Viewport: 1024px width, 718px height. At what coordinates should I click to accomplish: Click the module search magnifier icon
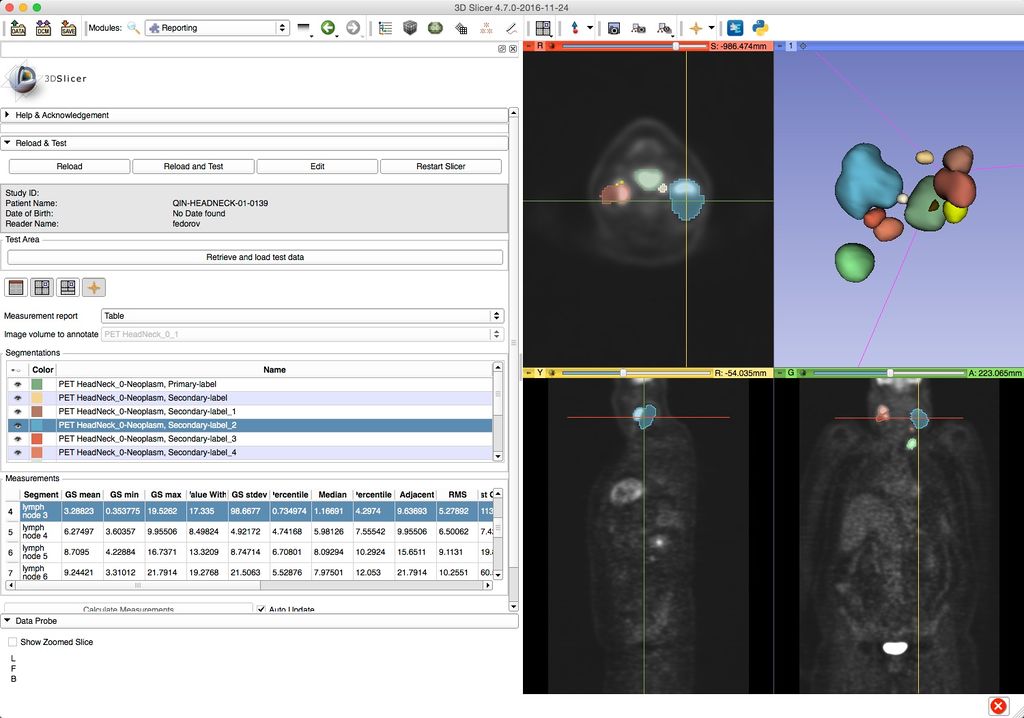click(133, 28)
